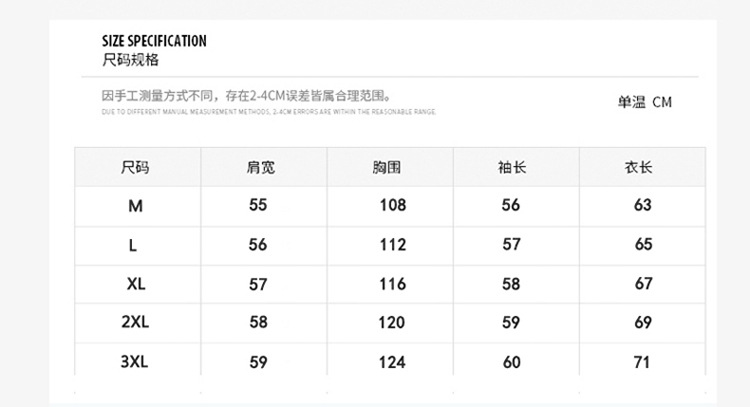Click the 2XL size row label

tap(135, 323)
